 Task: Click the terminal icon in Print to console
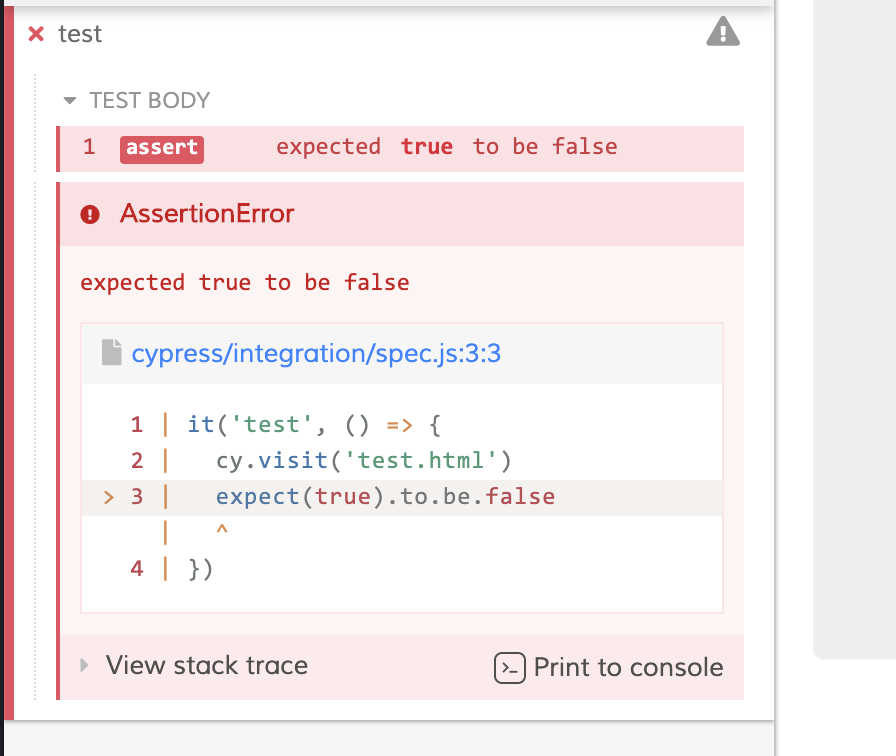pos(509,668)
